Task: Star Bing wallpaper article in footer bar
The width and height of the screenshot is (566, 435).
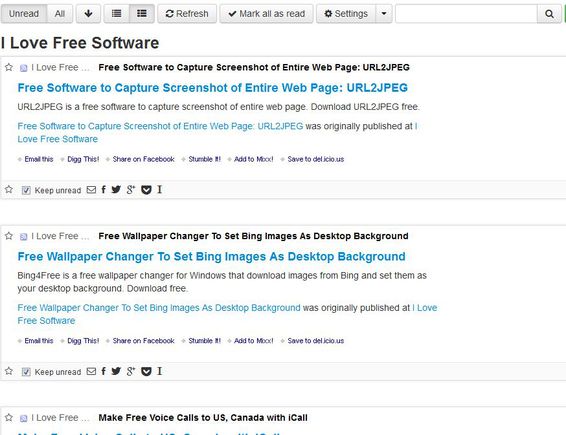Action: coord(9,371)
